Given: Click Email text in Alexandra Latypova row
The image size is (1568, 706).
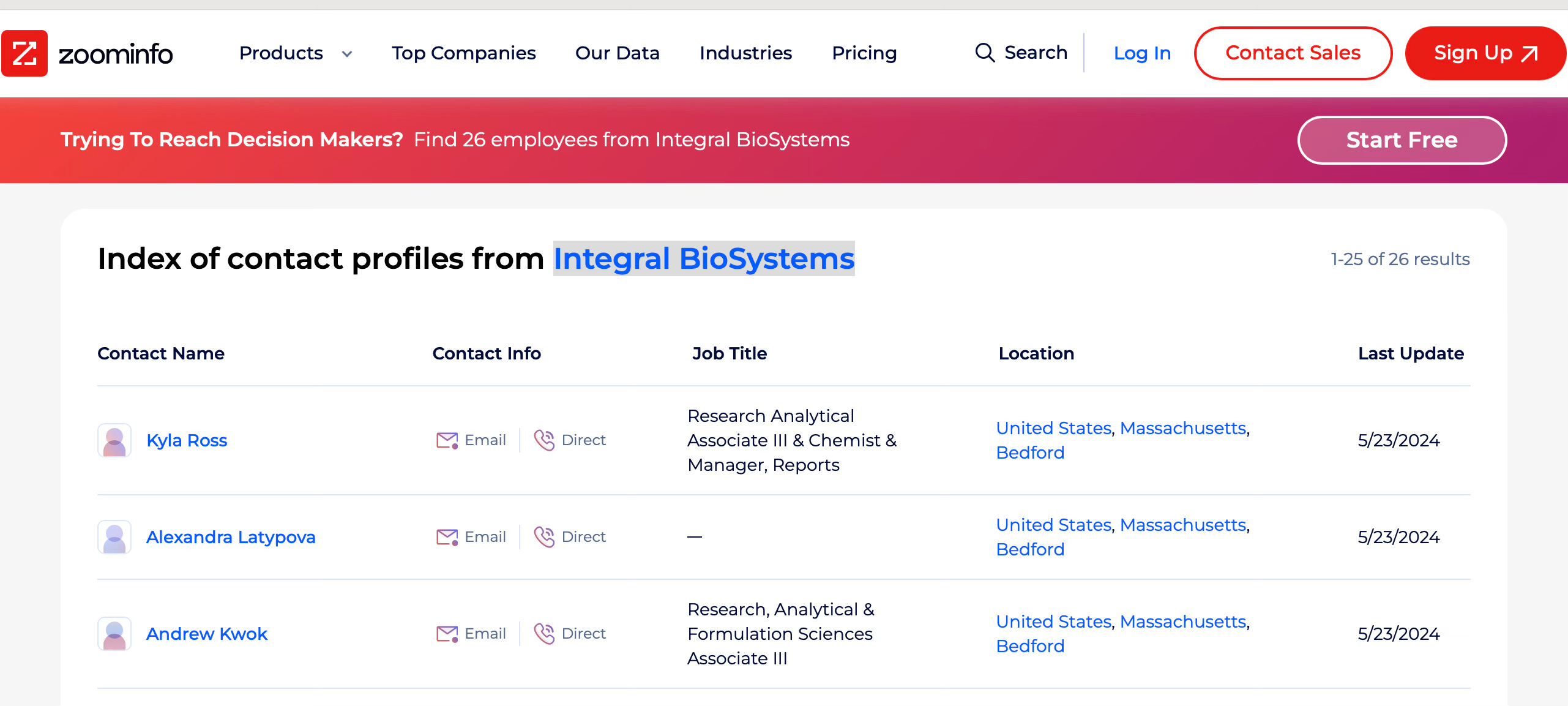Looking at the screenshot, I should point(485,537).
